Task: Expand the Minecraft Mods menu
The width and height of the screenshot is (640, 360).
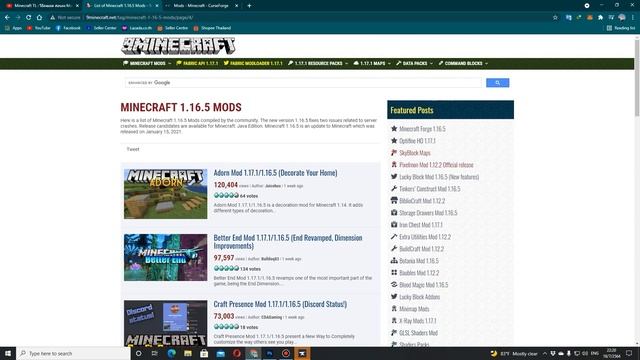Action: 147,63
